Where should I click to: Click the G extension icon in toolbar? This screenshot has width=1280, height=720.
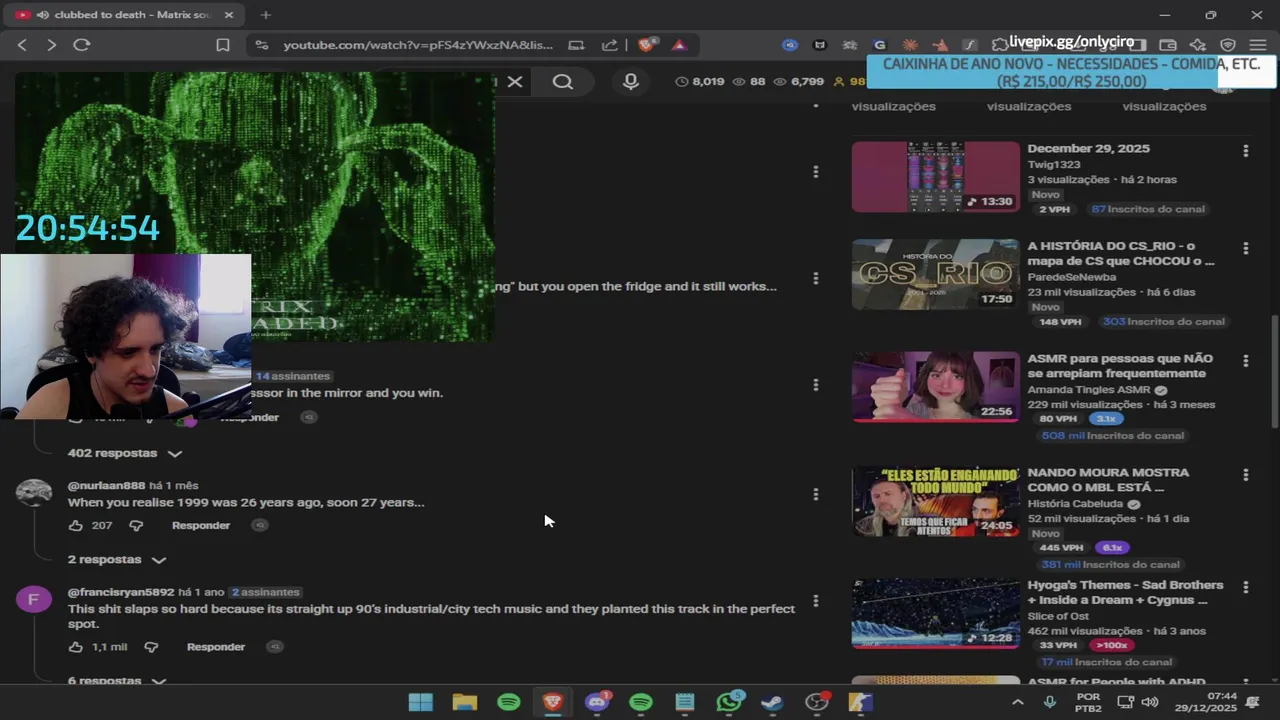(879, 45)
